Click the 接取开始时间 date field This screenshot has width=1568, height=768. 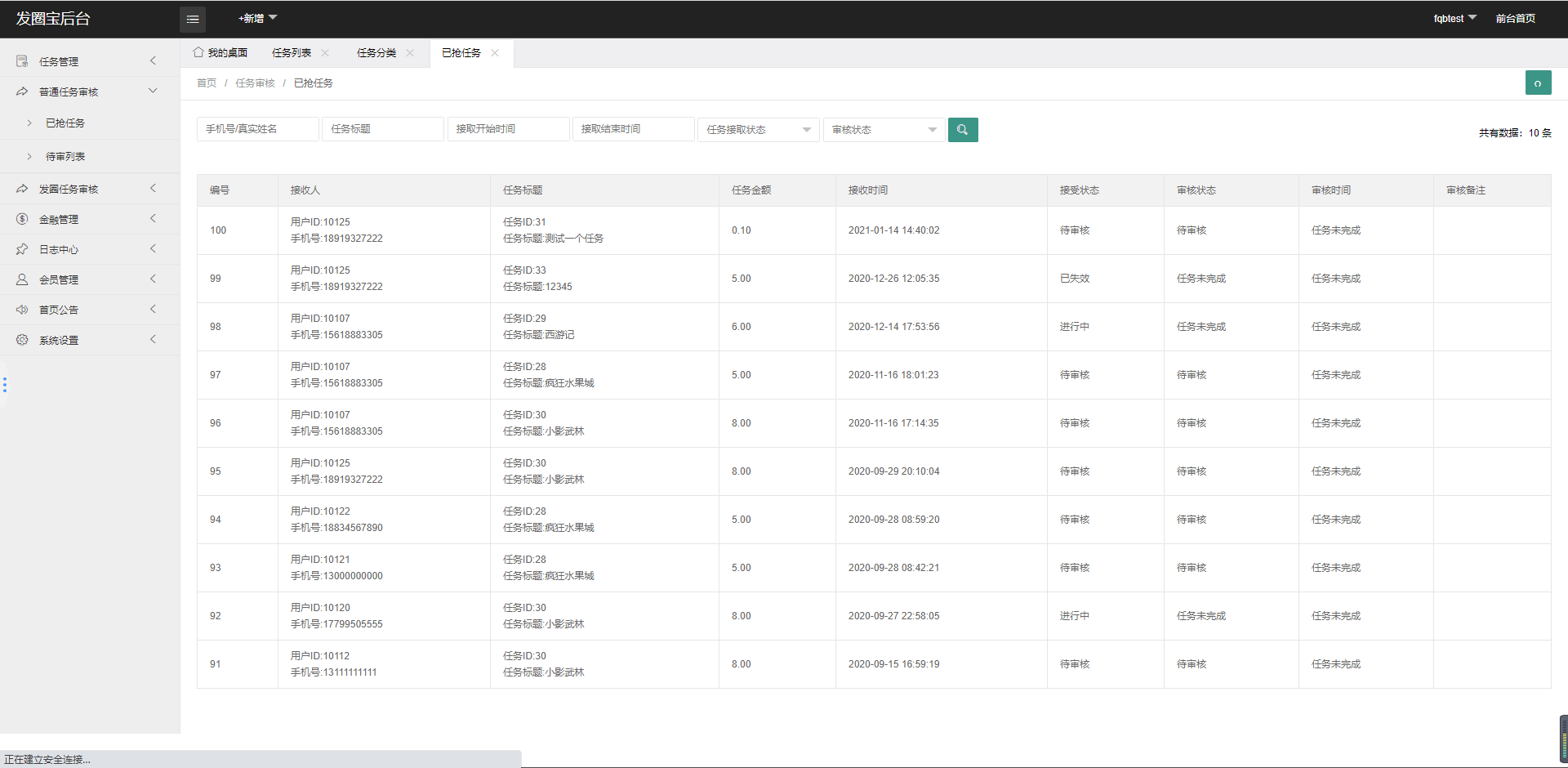[509, 129]
